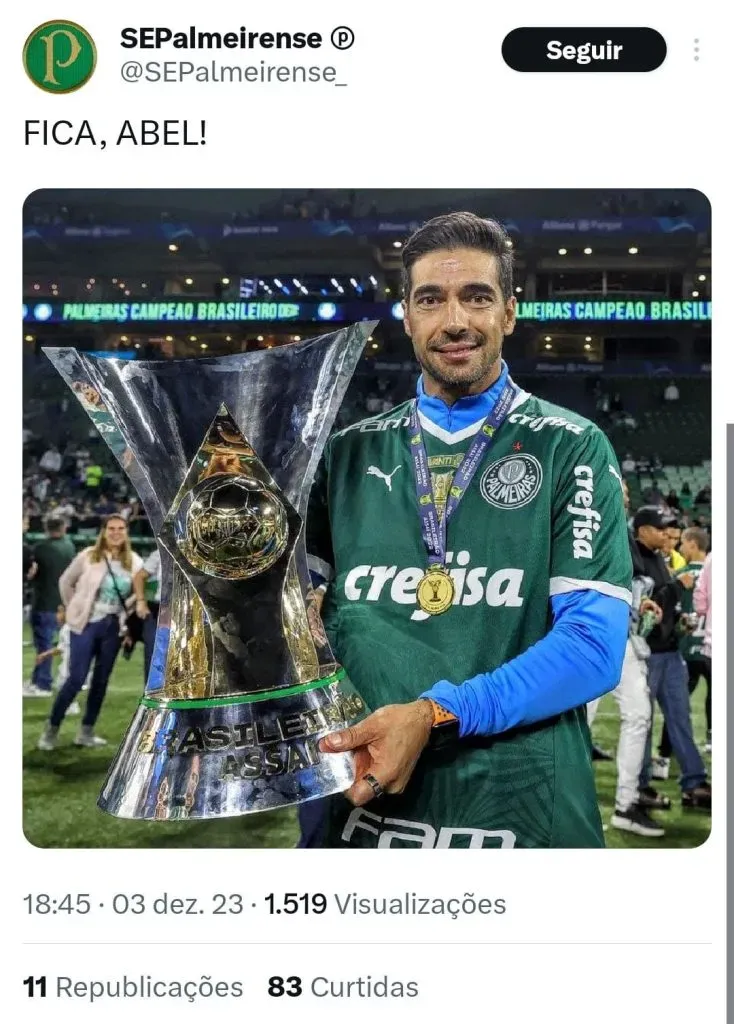Open the 18:45 timestamp link

pos(57,904)
